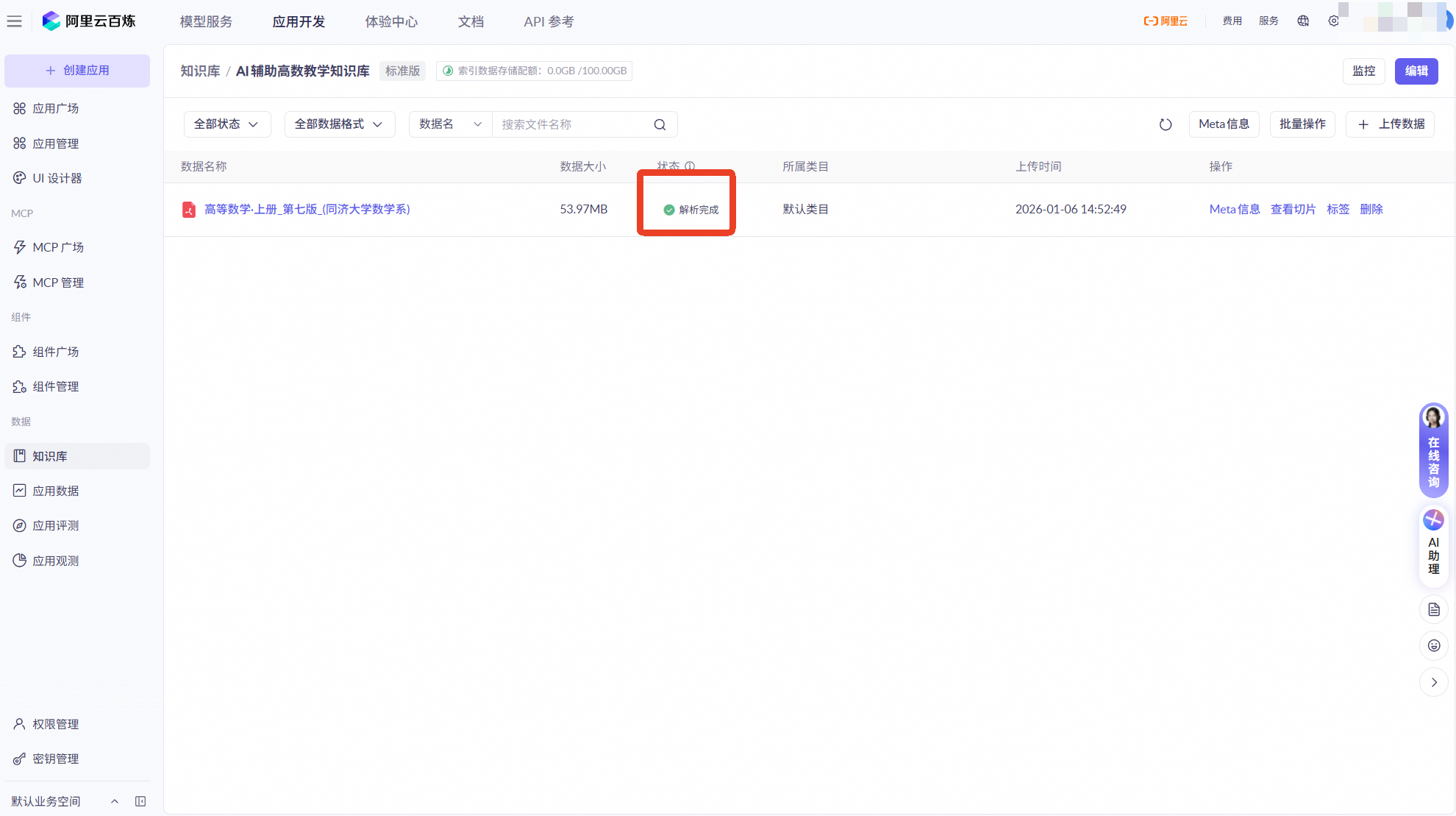Expand the 全部状态 dropdown
This screenshot has width=1456, height=816.
pyautogui.click(x=226, y=124)
